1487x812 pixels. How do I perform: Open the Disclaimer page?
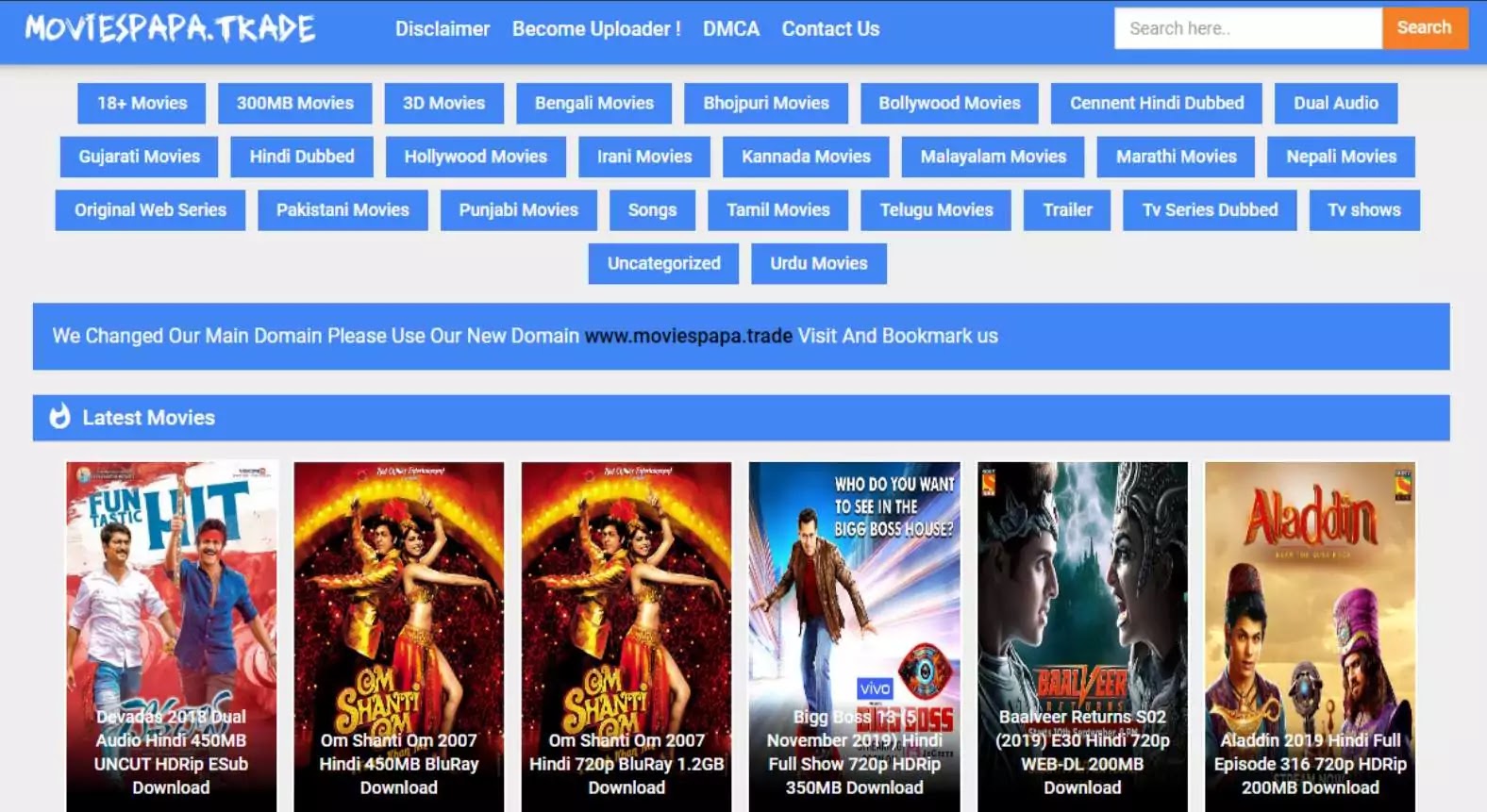click(442, 29)
